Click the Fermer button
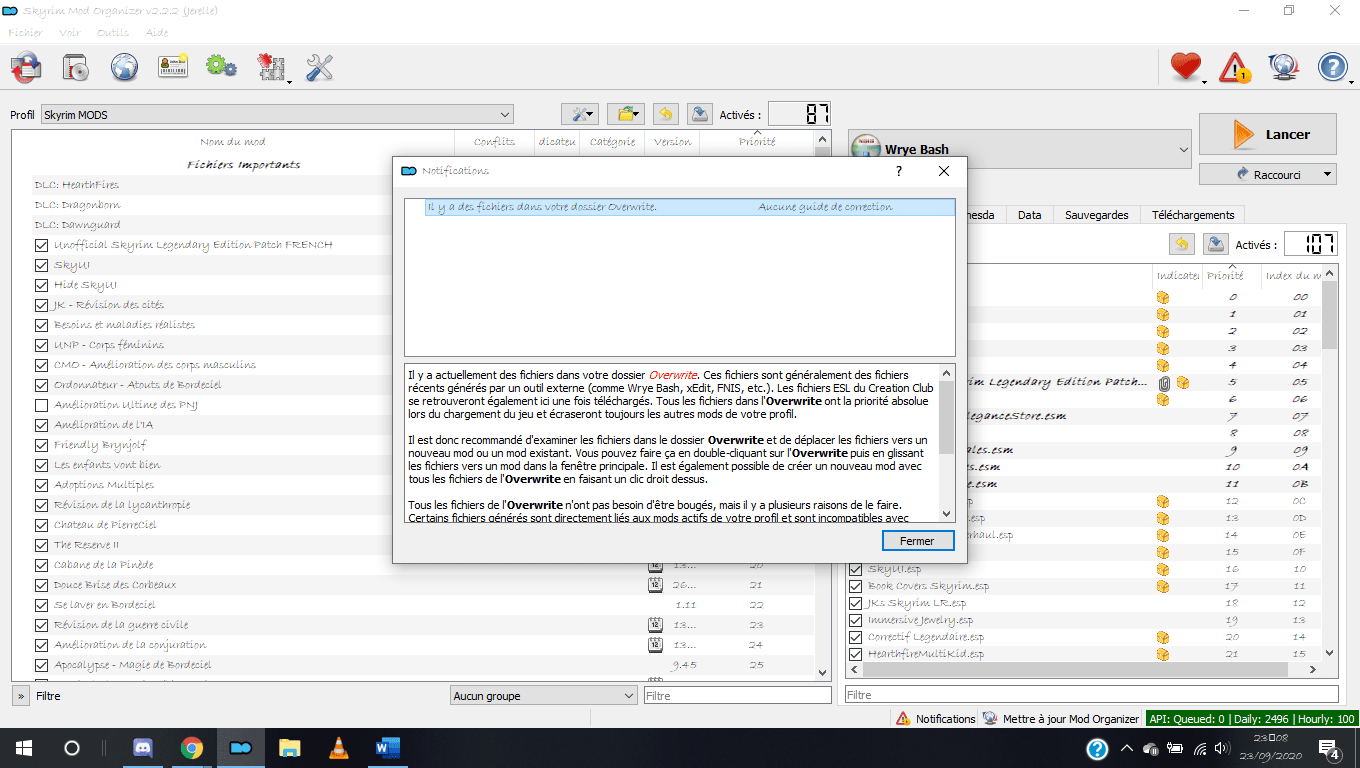The height and width of the screenshot is (768, 1360). click(x=918, y=541)
